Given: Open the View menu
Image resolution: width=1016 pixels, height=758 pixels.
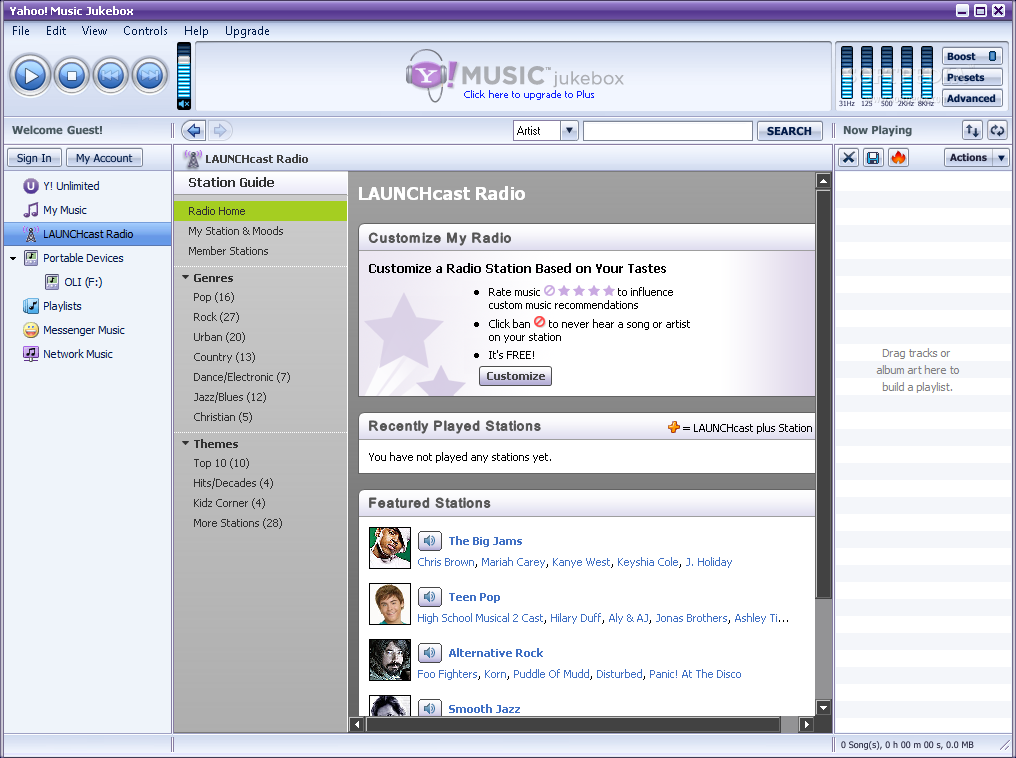Looking at the screenshot, I should (x=94, y=31).
